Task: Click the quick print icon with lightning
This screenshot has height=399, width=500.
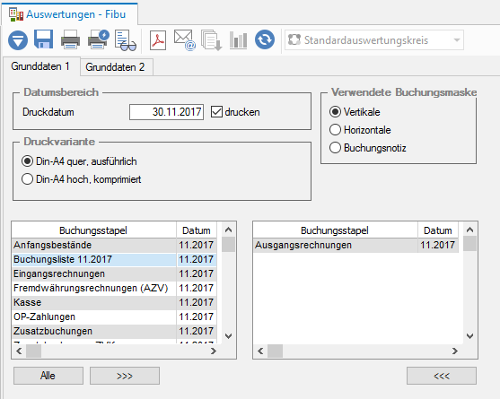Action: pyautogui.click(x=98, y=40)
